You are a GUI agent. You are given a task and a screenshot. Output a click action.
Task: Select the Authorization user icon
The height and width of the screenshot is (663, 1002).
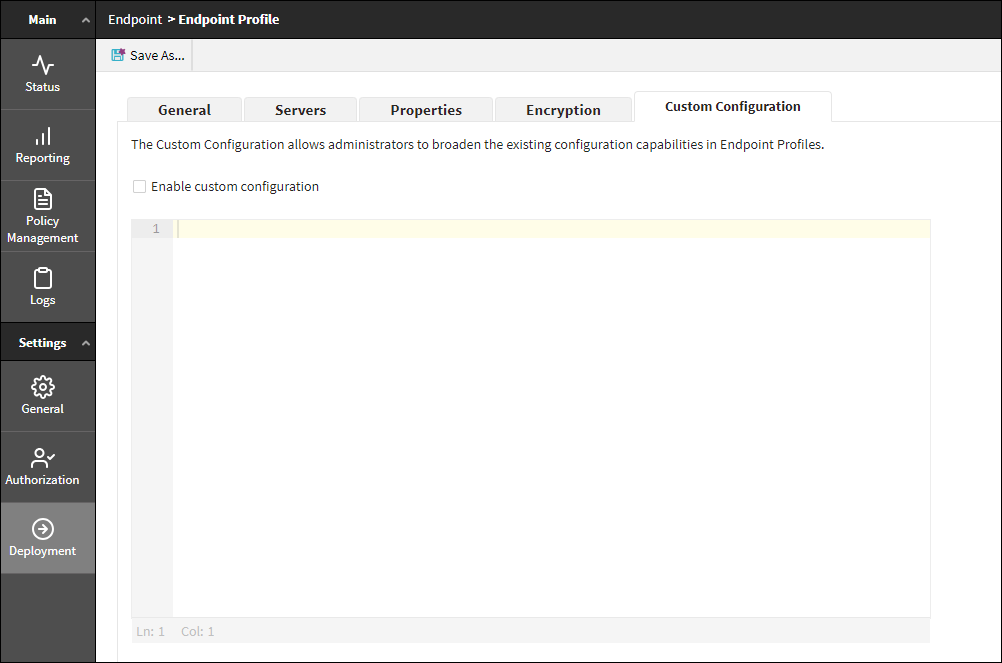[x=43, y=459]
